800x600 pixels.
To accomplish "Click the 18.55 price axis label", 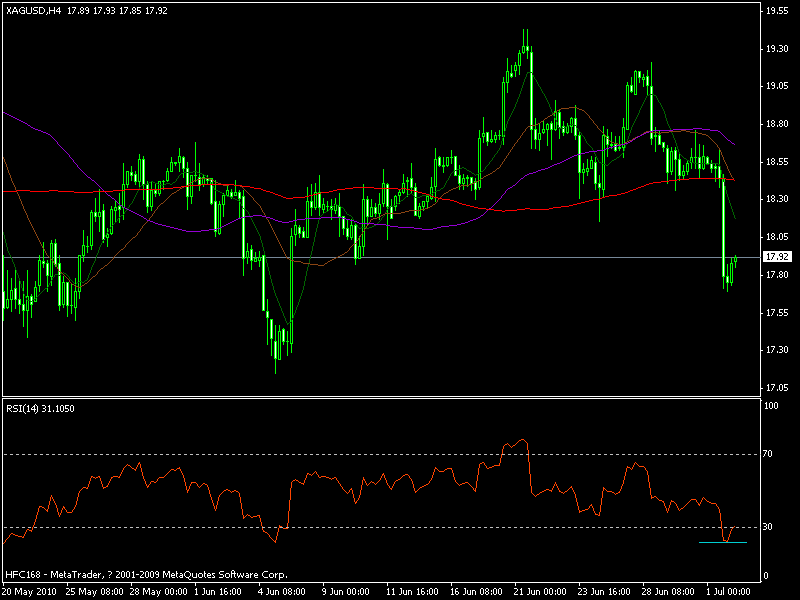I will 777,162.
